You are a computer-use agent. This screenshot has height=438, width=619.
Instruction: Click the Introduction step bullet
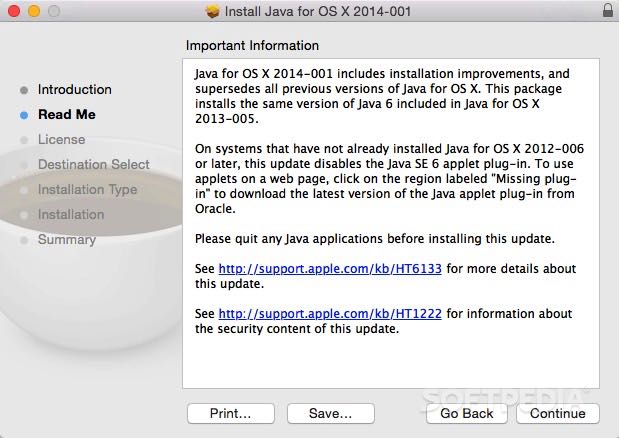[24, 90]
